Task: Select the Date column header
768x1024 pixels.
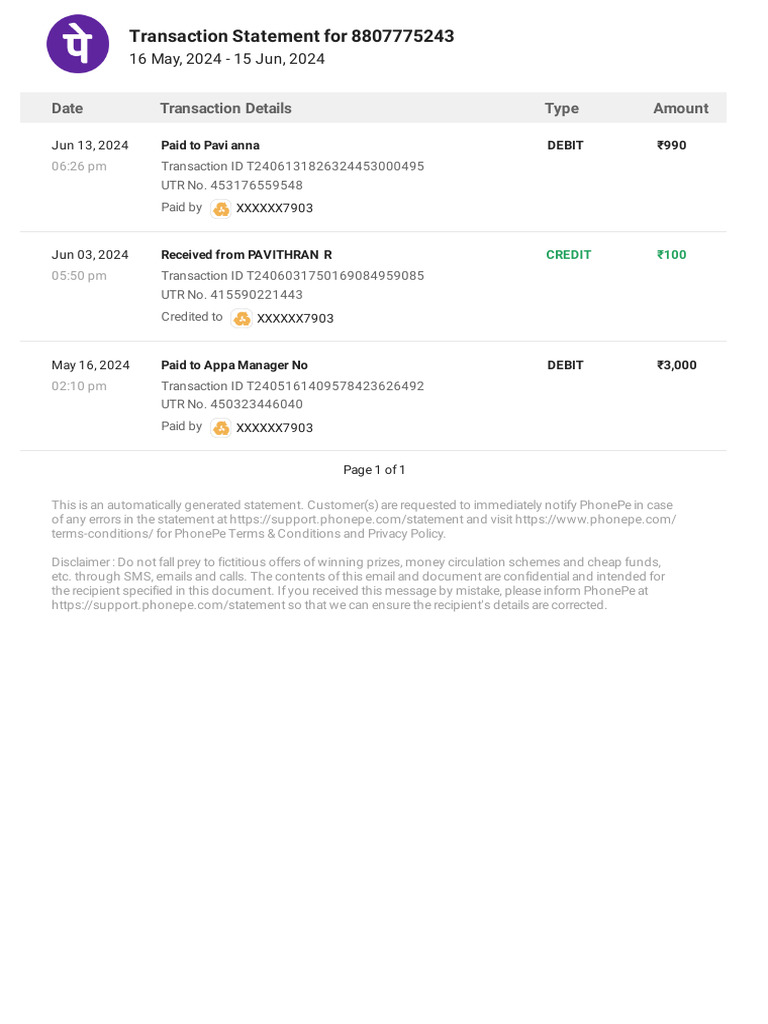Action: pos(67,108)
